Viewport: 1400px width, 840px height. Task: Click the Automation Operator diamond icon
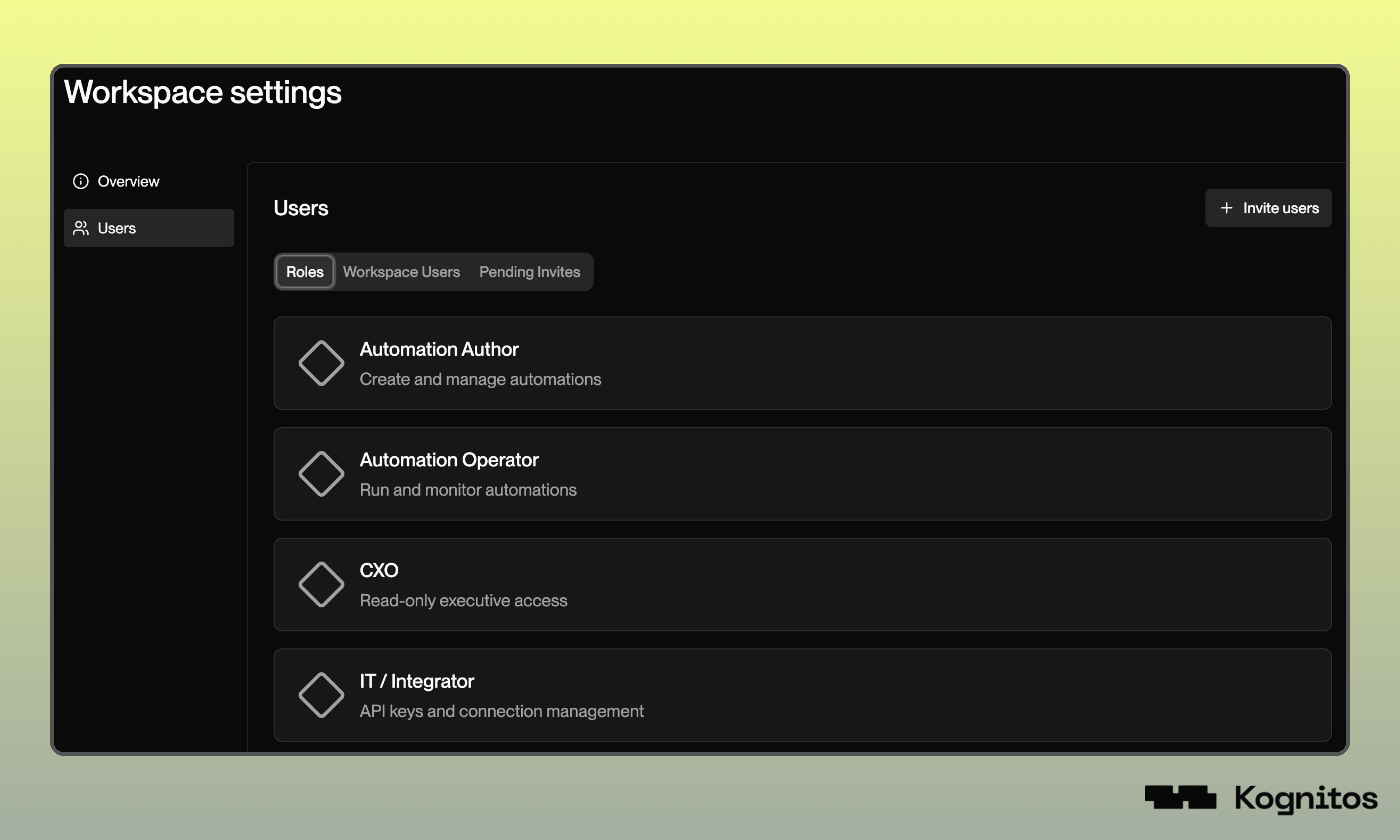[321, 474]
